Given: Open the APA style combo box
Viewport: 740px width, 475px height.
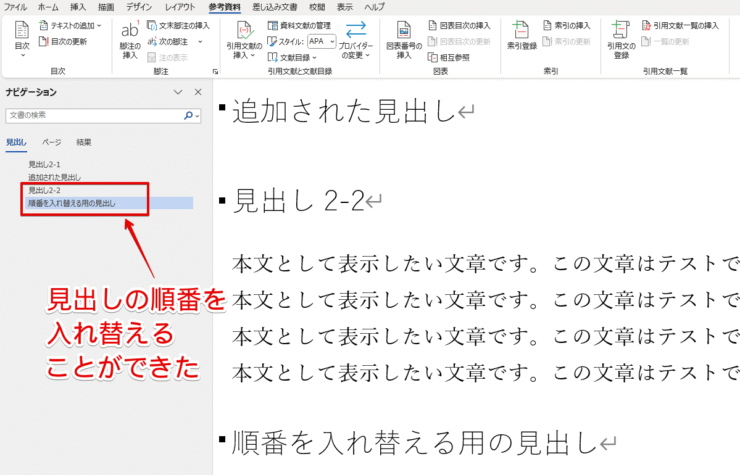Looking at the screenshot, I should 322,42.
